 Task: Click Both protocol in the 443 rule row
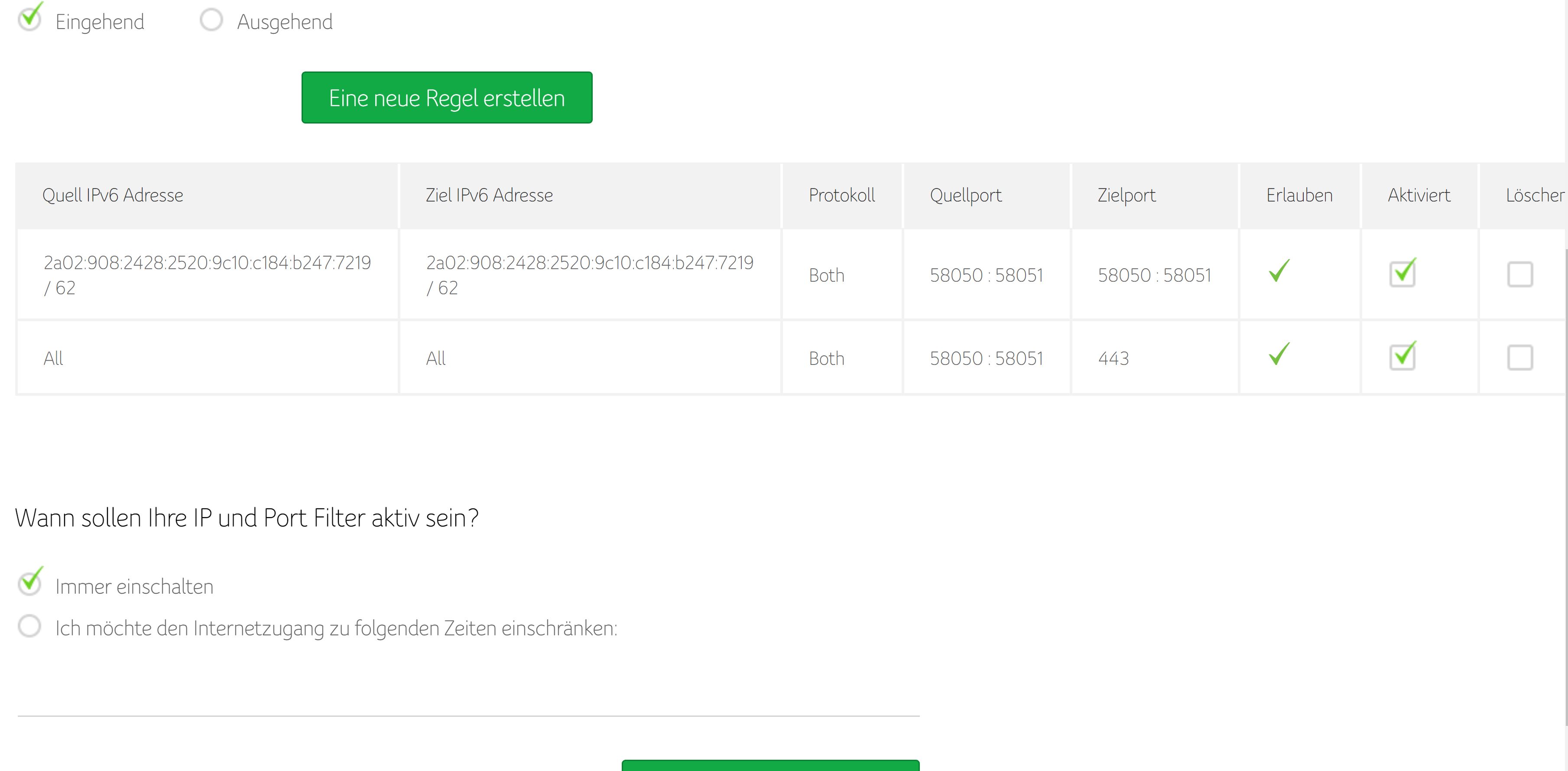[827, 358]
